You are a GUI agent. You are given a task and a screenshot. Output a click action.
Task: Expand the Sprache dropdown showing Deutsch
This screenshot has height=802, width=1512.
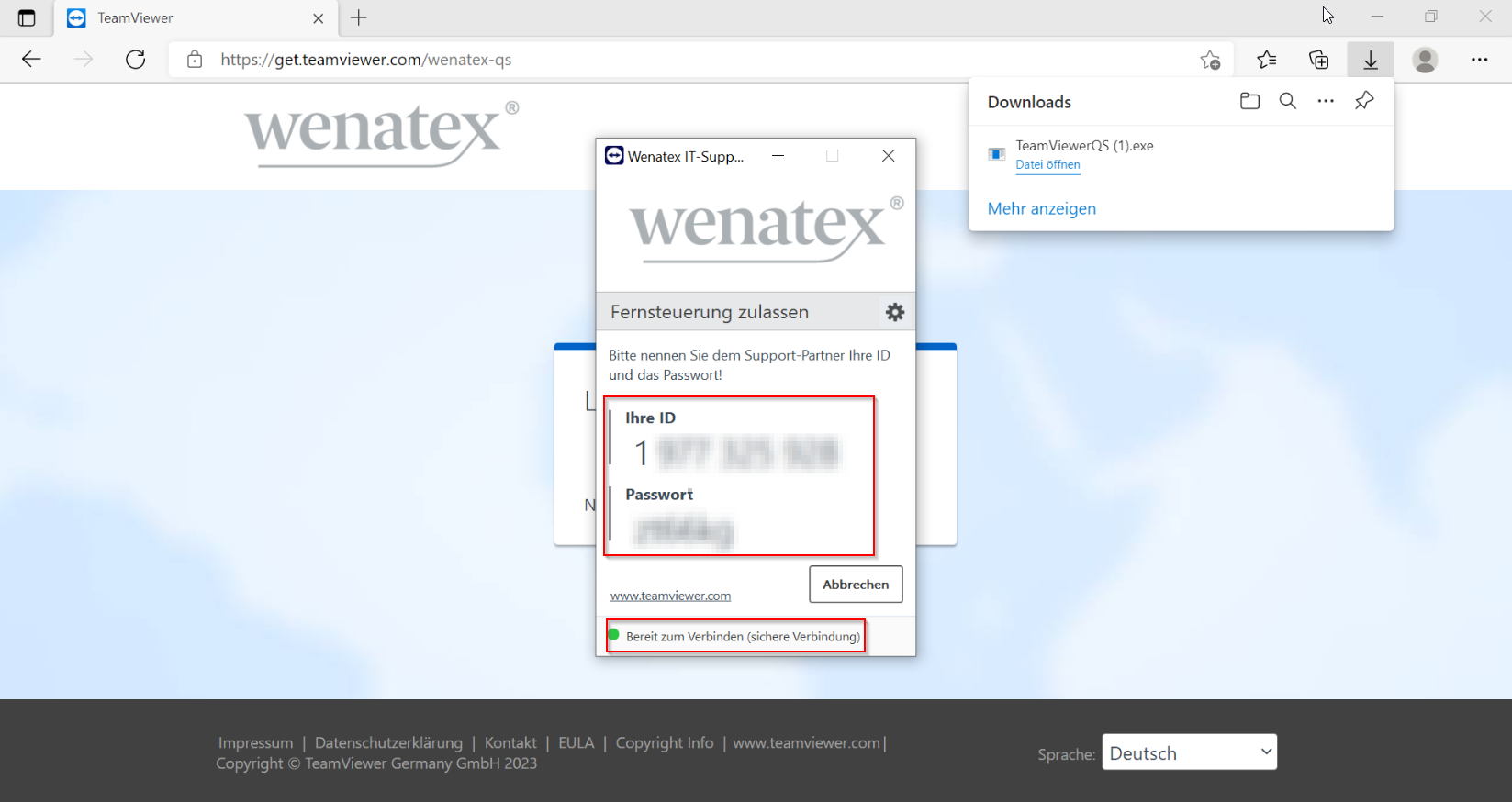[1190, 752]
